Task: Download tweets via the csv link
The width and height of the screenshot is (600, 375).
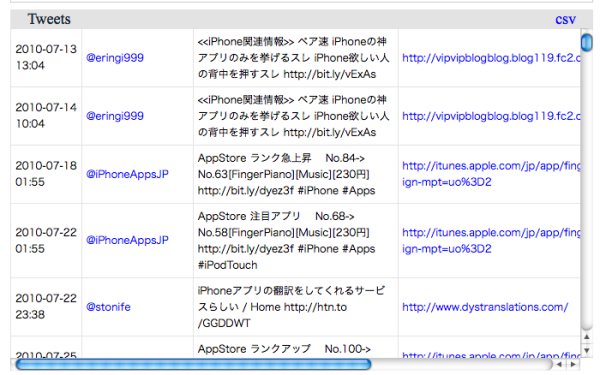Action: pos(565,20)
